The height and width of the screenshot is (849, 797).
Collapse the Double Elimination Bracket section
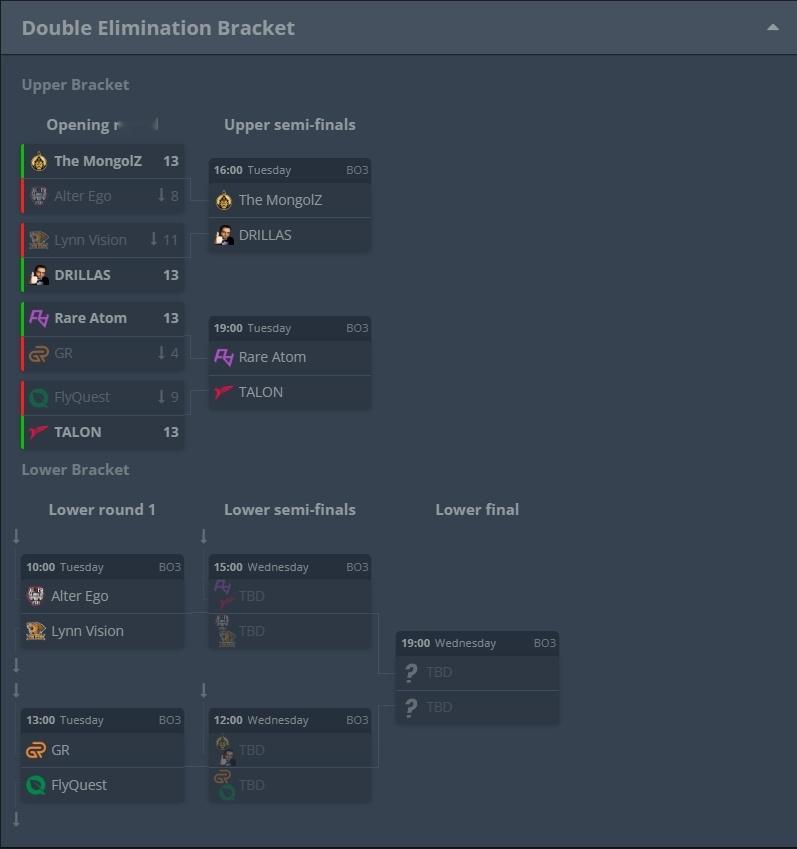coord(773,28)
